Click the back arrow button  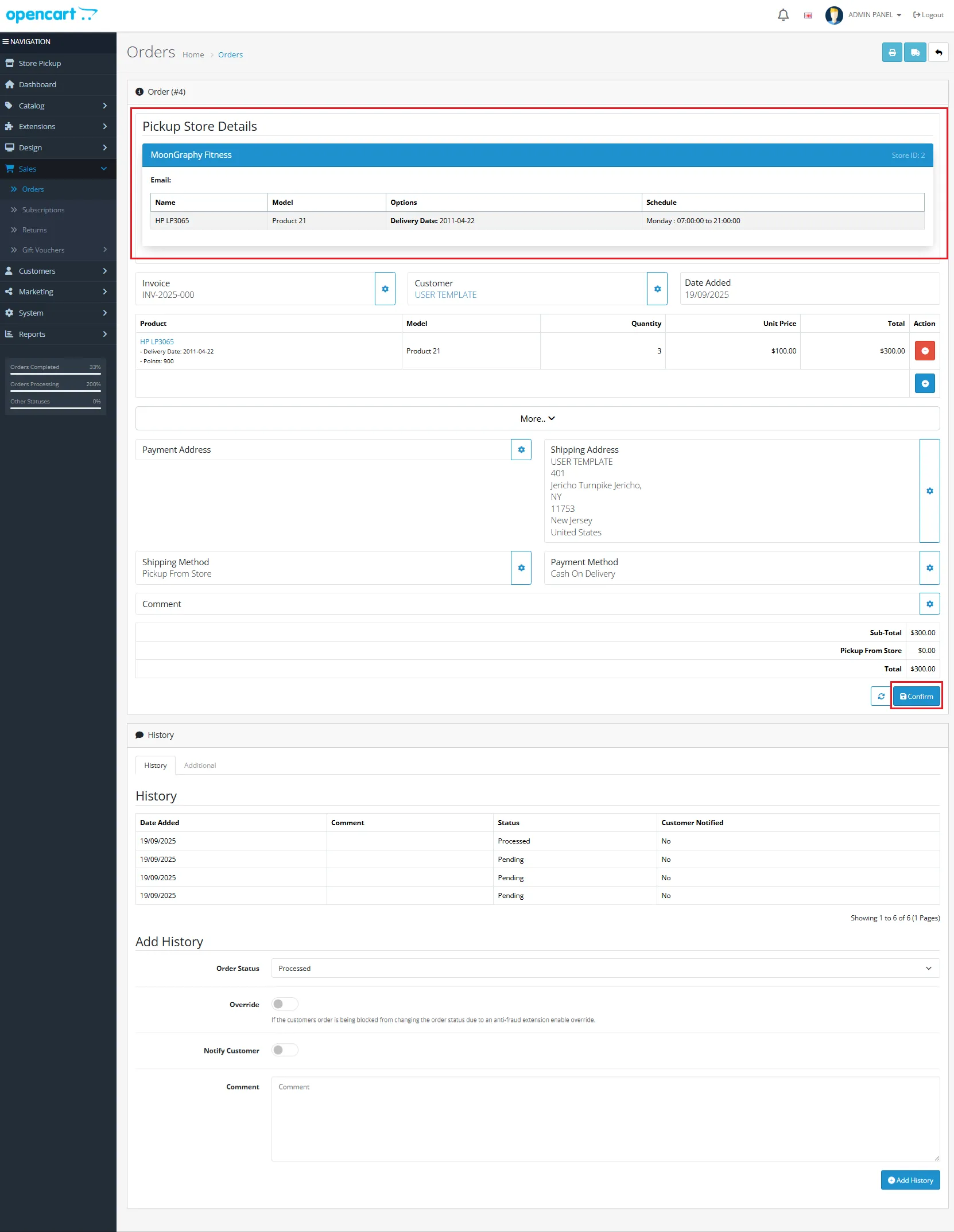(939, 53)
